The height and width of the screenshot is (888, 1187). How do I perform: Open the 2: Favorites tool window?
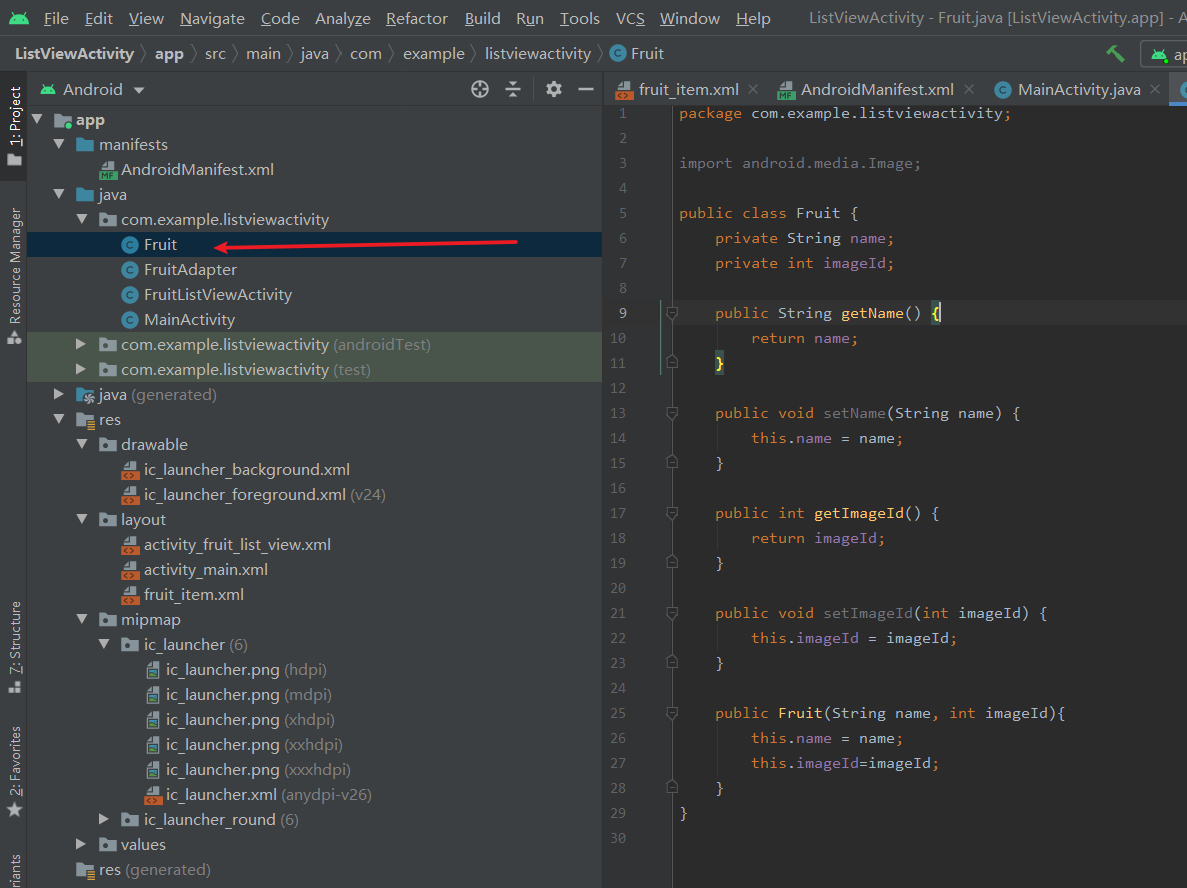point(14,771)
